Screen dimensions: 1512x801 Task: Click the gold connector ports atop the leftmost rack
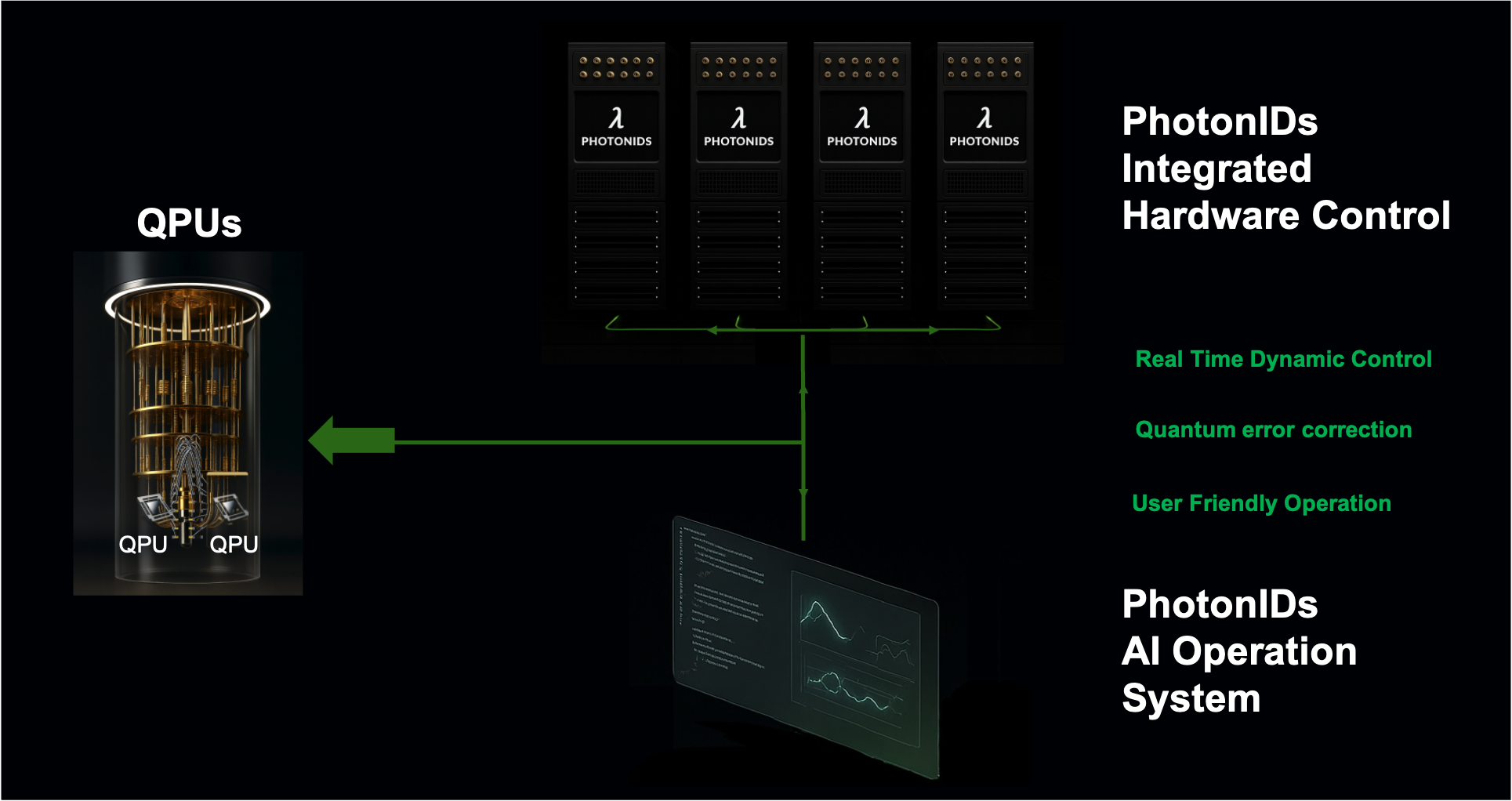[616, 67]
